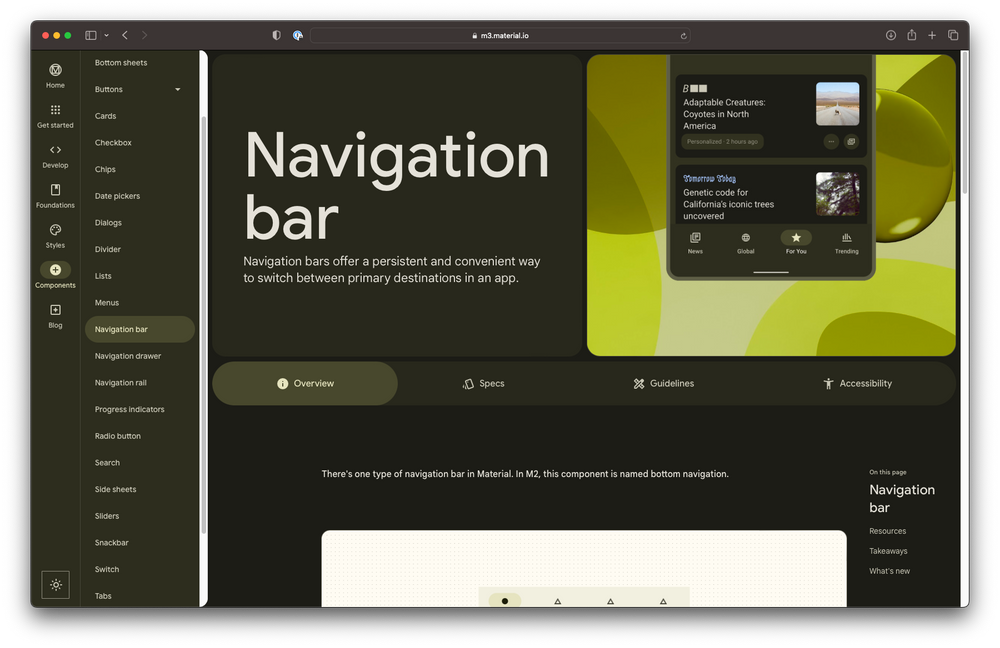This screenshot has height=648, width=1000.
Task: Switch to the Specs tab
Action: pyautogui.click(x=483, y=383)
